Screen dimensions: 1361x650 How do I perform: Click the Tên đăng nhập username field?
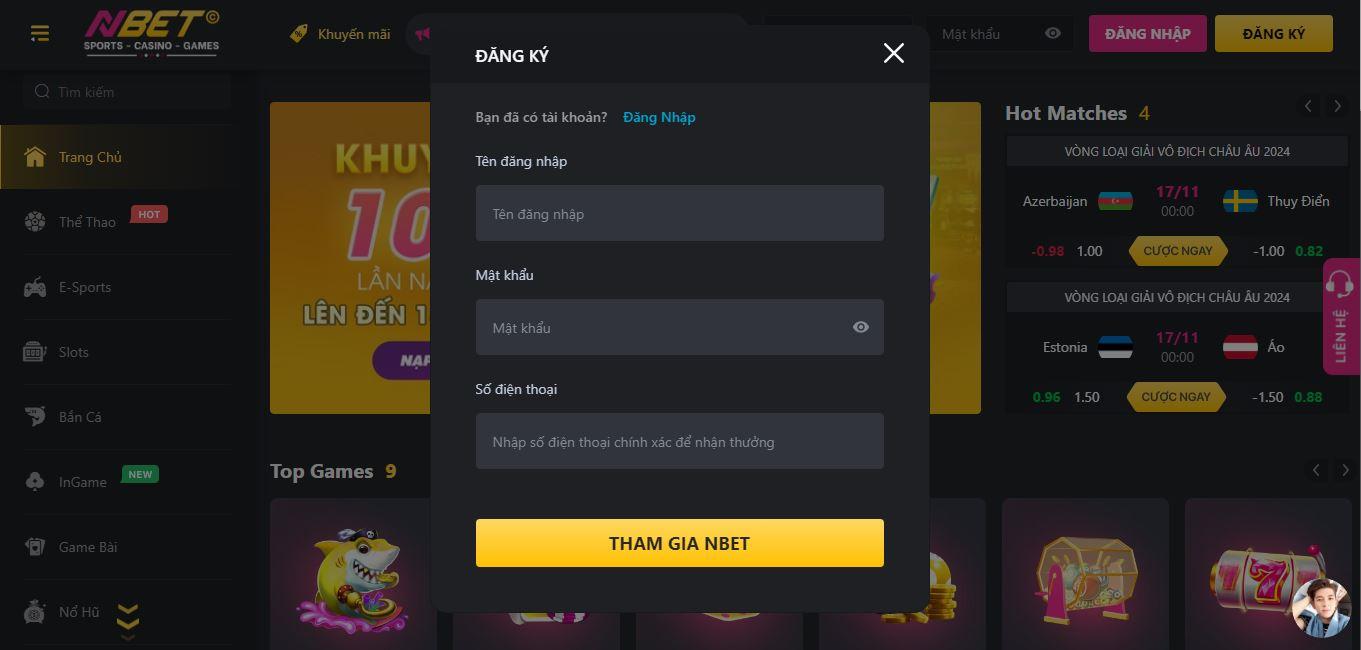pyautogui.click(x=680, y=213)
